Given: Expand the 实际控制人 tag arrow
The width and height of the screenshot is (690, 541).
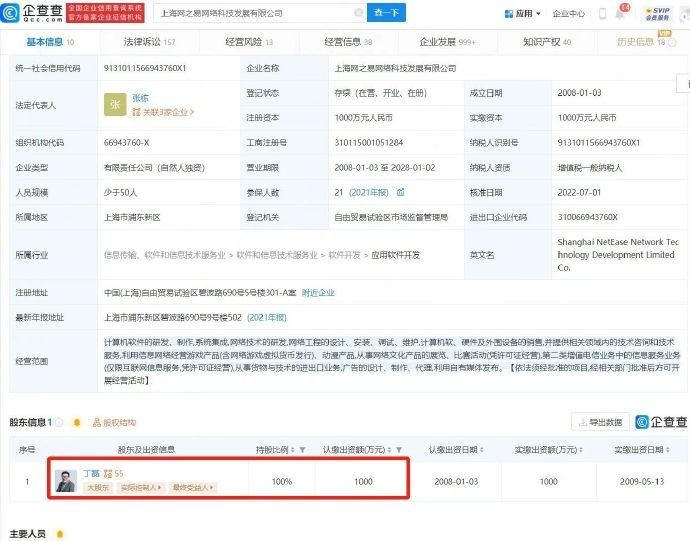Looking at the screenshot, I should point(159,487).
